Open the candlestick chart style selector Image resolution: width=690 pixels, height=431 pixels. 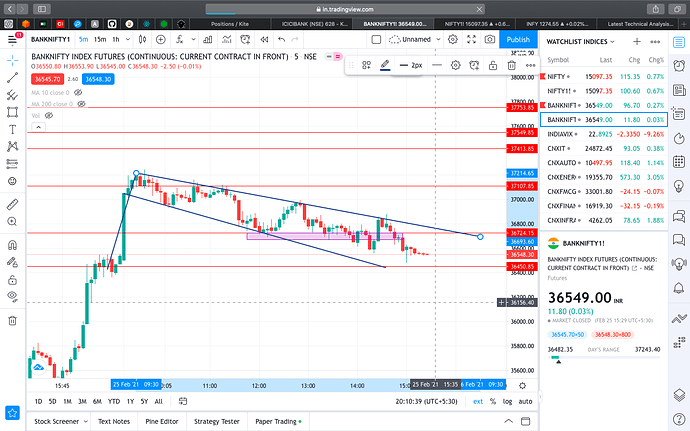click(x=142, y=40)
